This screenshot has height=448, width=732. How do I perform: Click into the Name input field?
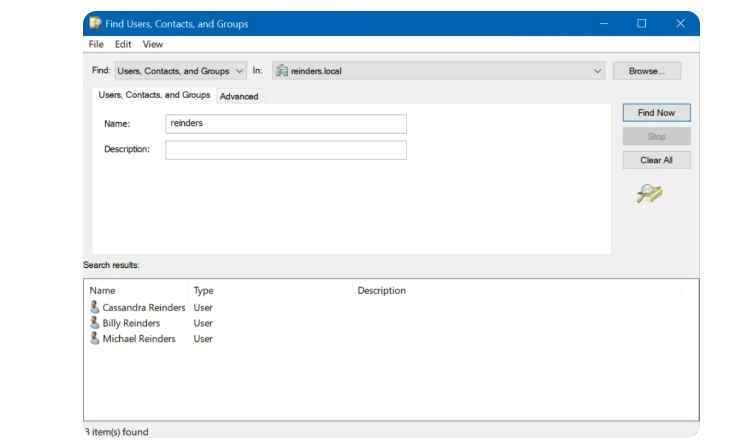point(286,124)
